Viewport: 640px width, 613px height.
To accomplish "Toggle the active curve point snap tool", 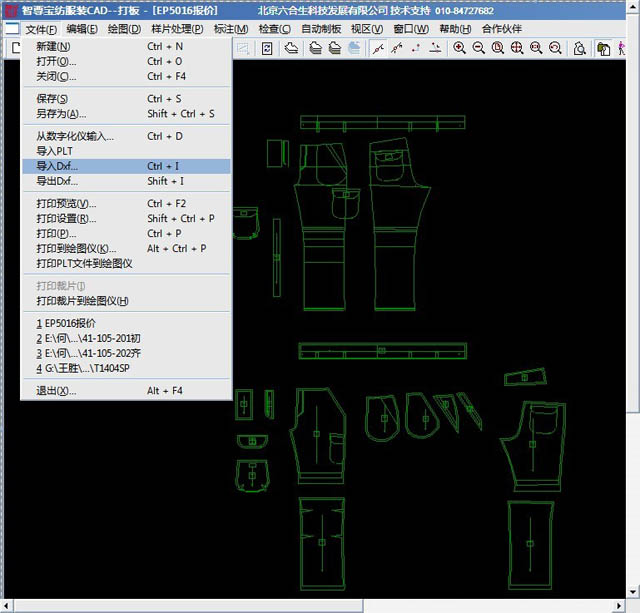I will 378,49.
